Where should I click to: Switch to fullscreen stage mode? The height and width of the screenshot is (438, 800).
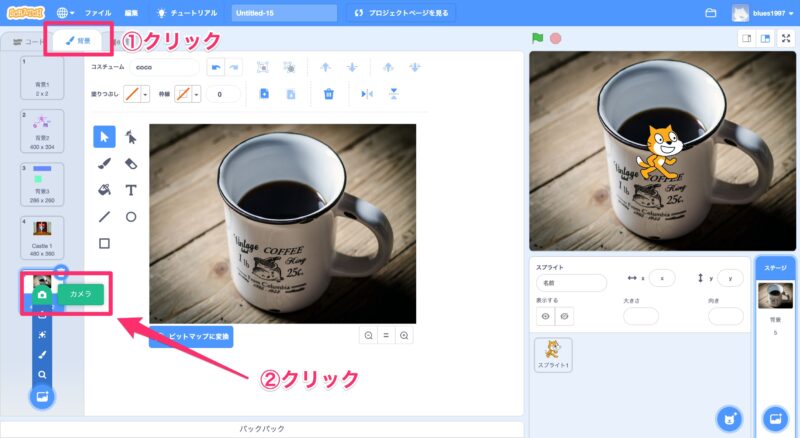785,39
